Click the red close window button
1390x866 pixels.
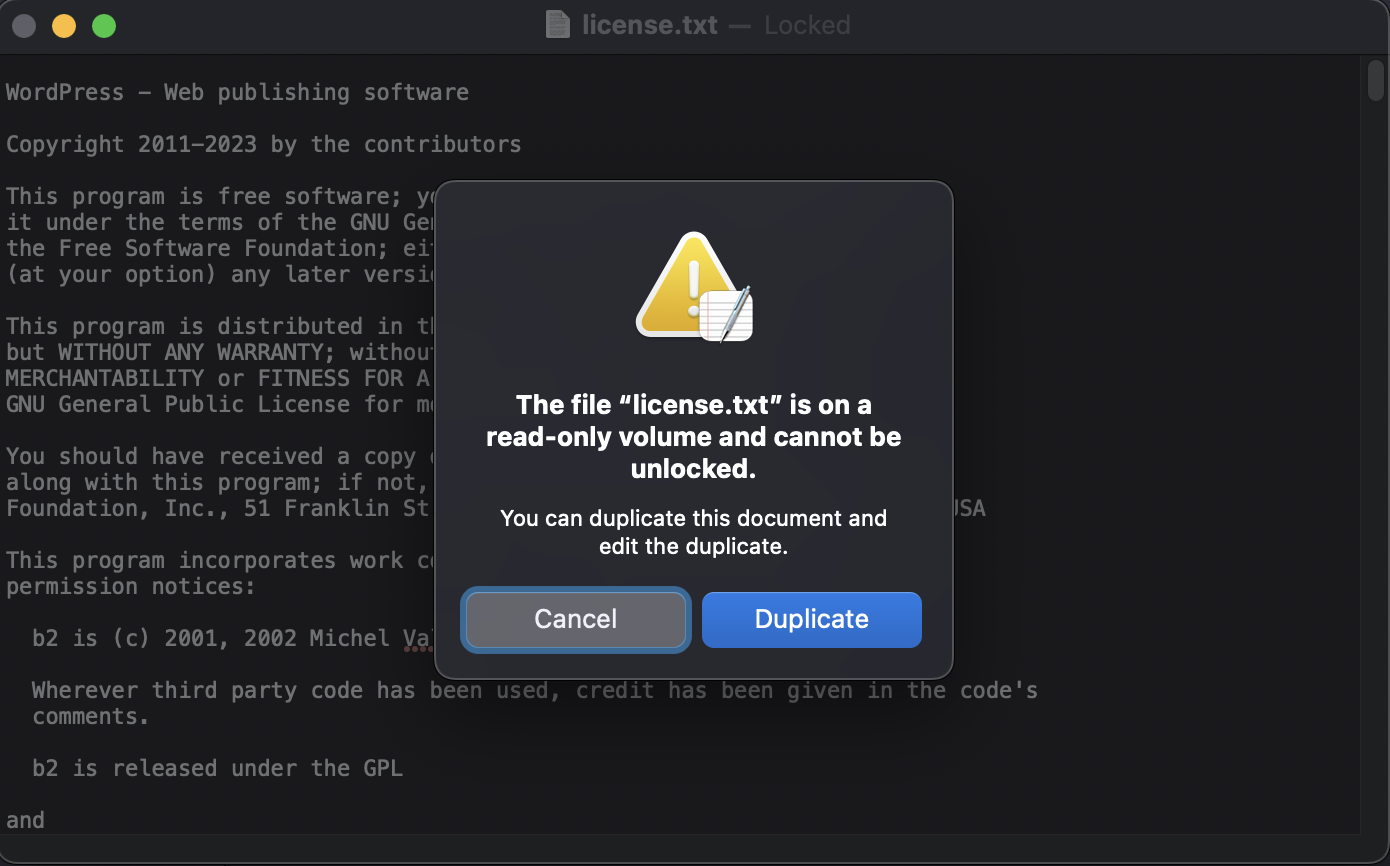pos(23,26)
